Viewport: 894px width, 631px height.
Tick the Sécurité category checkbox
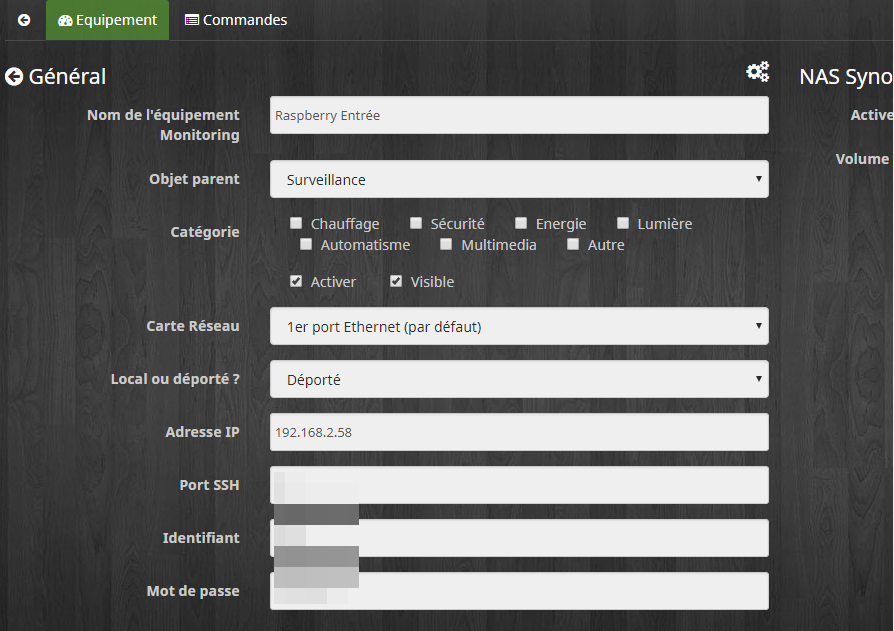tap(416, 224)
